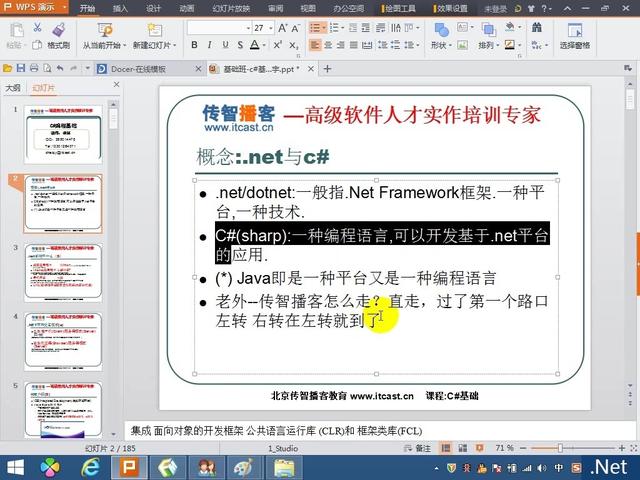The image size is (640, 480).
Task: Click the Print icon in quick toolbar
Action: coord(34,69)
